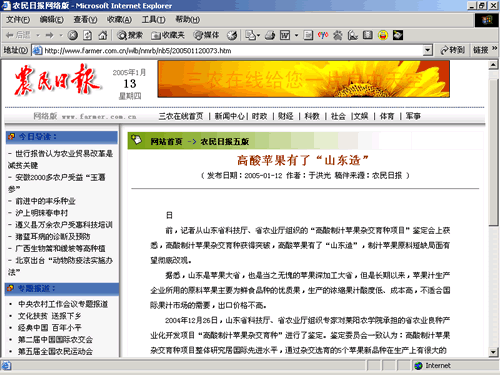Viewport: 500px width, 375px height.
Task: Open the 社会 navigation link
Action: pyautogui.click(x=338, y=116)
